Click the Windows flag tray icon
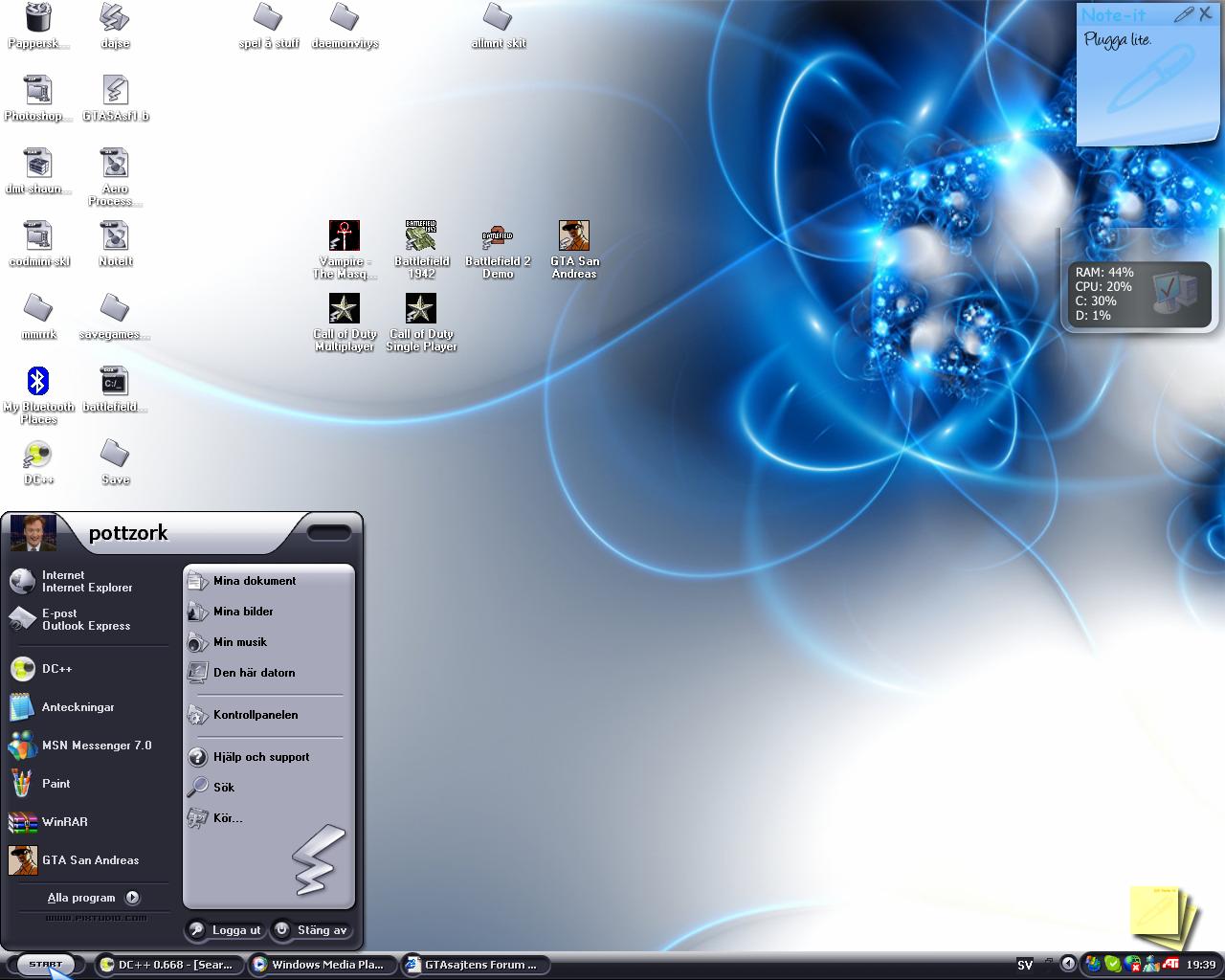The width and height of the screenshot is (1225, 980). pyautogui.click(x=1094, y=964)
